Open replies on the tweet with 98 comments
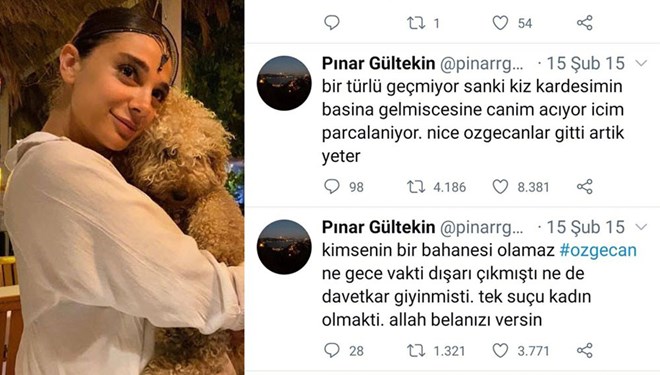The height and width of the screenshot is (375, 660). (x=332, y=186)
